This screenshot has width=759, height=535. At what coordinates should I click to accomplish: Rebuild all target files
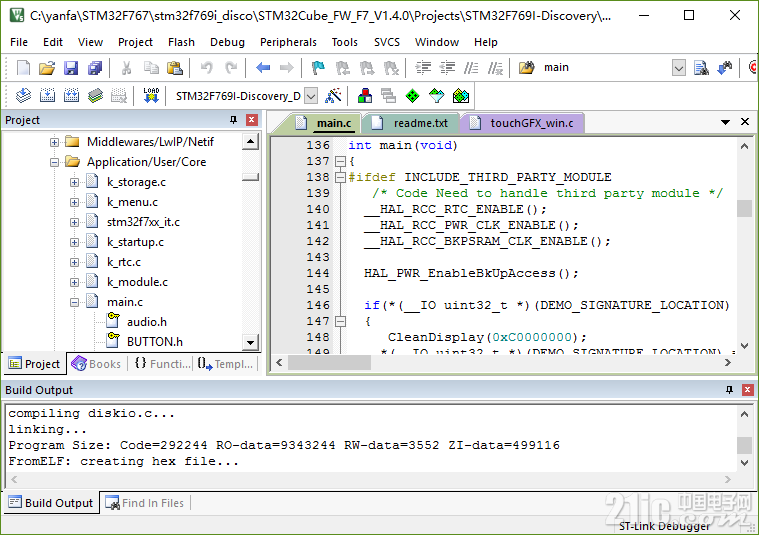click(71, 96)
